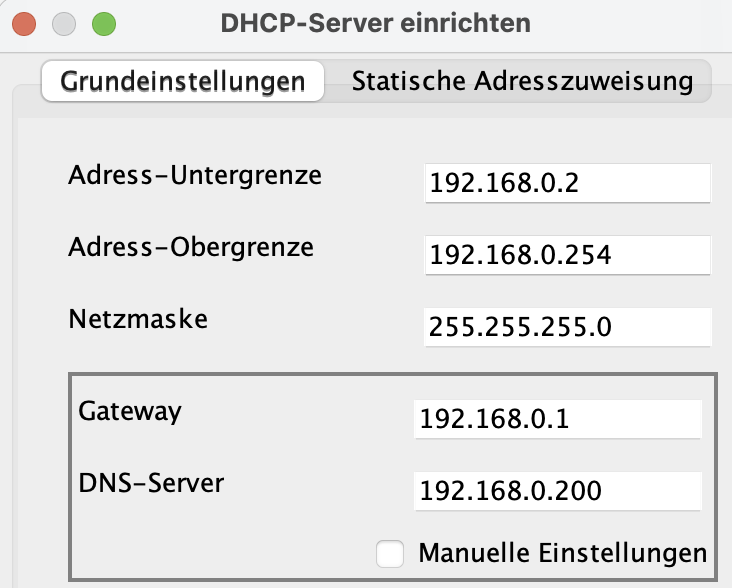Image resolution: width=732 pixels, height=588 pixels.
Task: Focus the Adress-Obergrenze field with 192.168.0.254
Action: coord(567,255)
